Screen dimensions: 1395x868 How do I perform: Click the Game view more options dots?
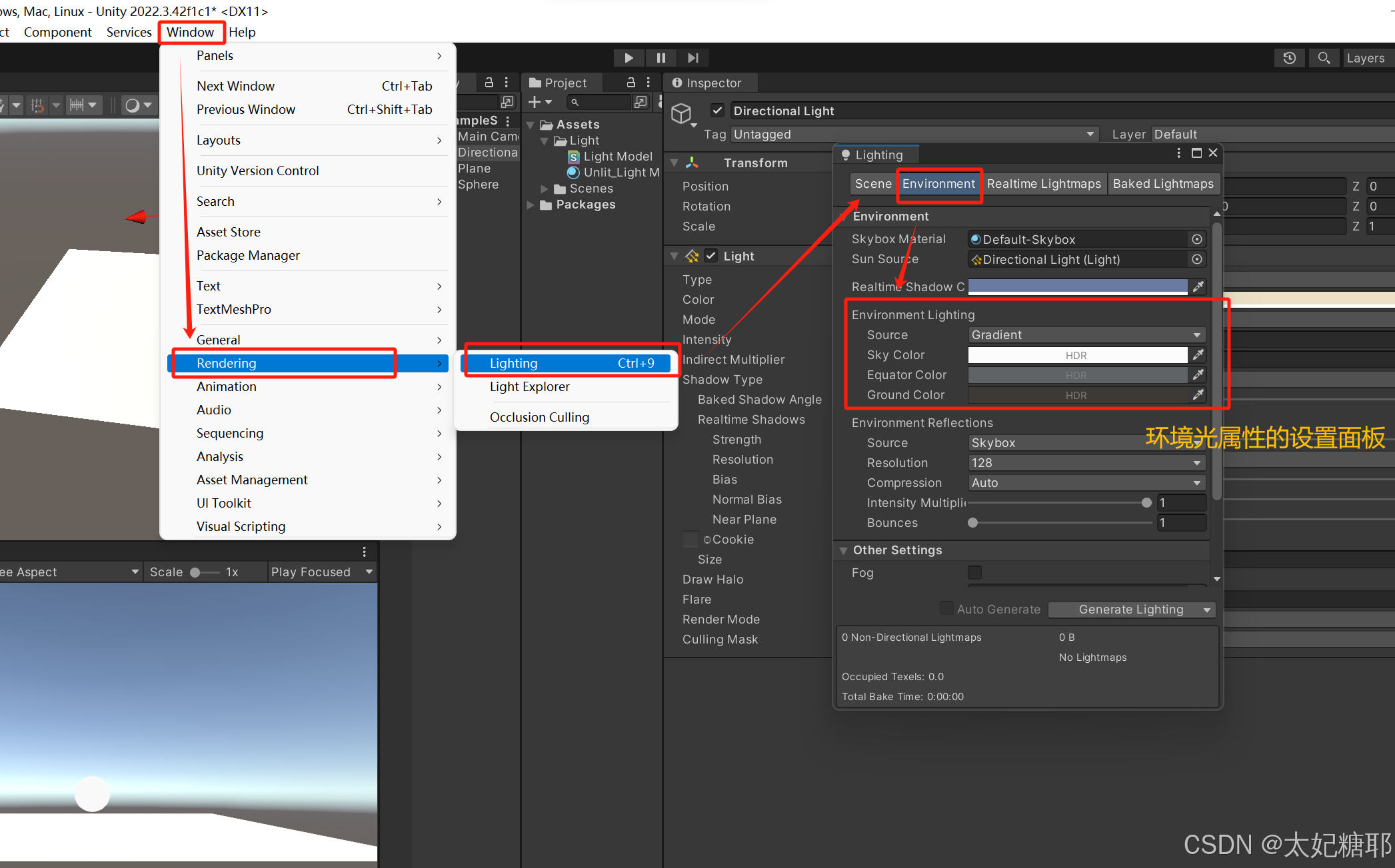pos(364,552)
